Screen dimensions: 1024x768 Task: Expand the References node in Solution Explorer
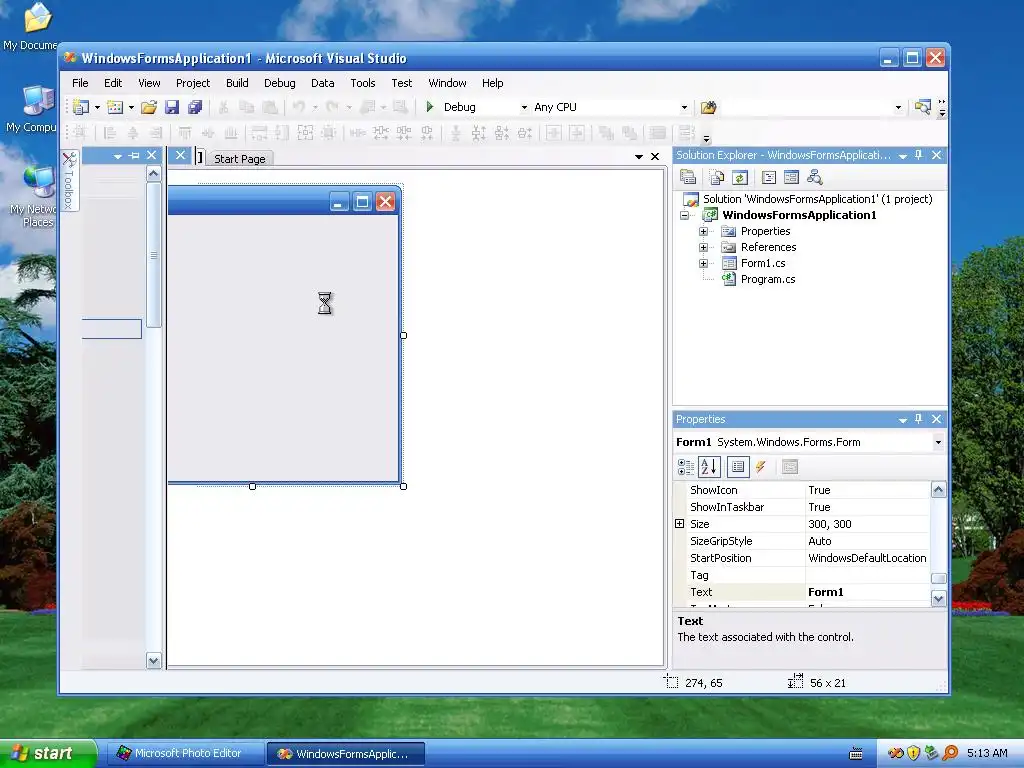click(703, 247)
